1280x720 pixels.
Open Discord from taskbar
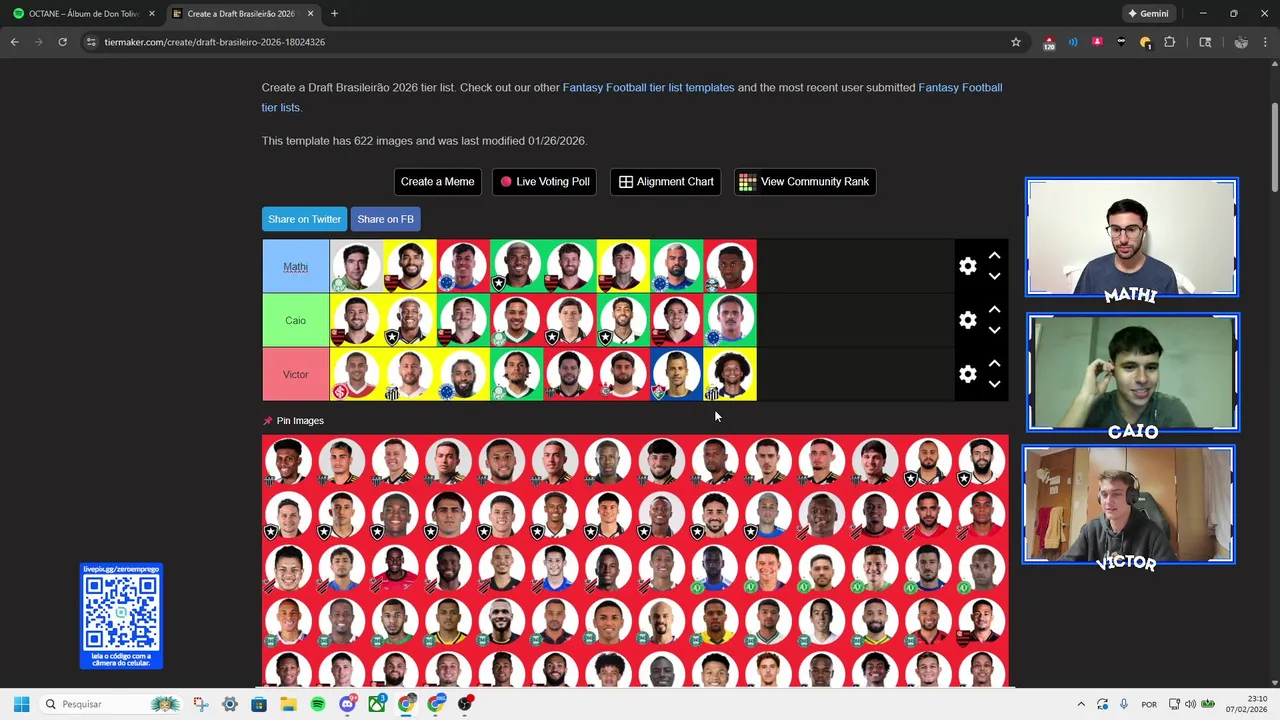(x=347, y=704)
